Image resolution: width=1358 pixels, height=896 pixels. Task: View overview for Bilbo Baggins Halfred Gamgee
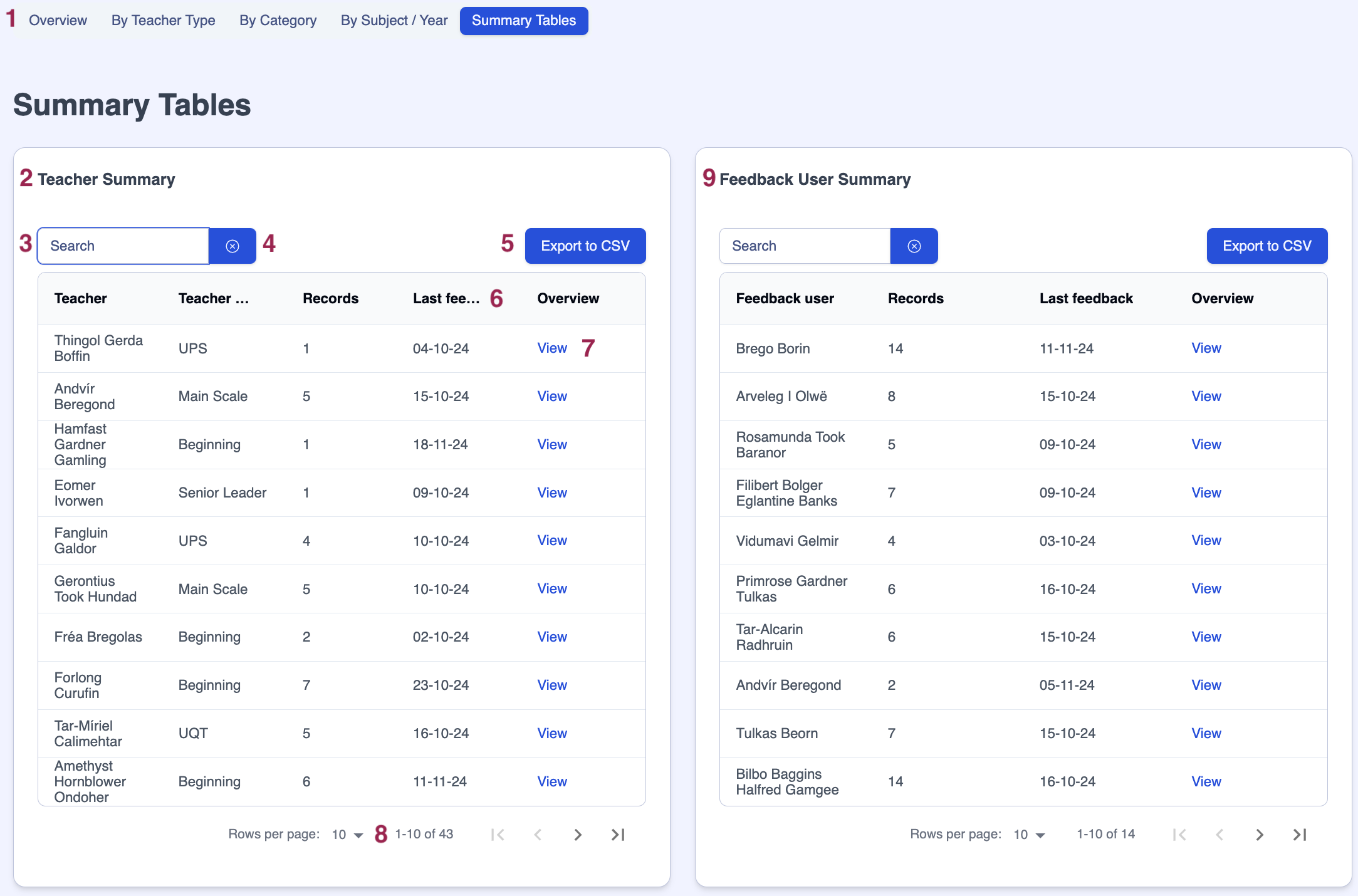pos(1206,782)
